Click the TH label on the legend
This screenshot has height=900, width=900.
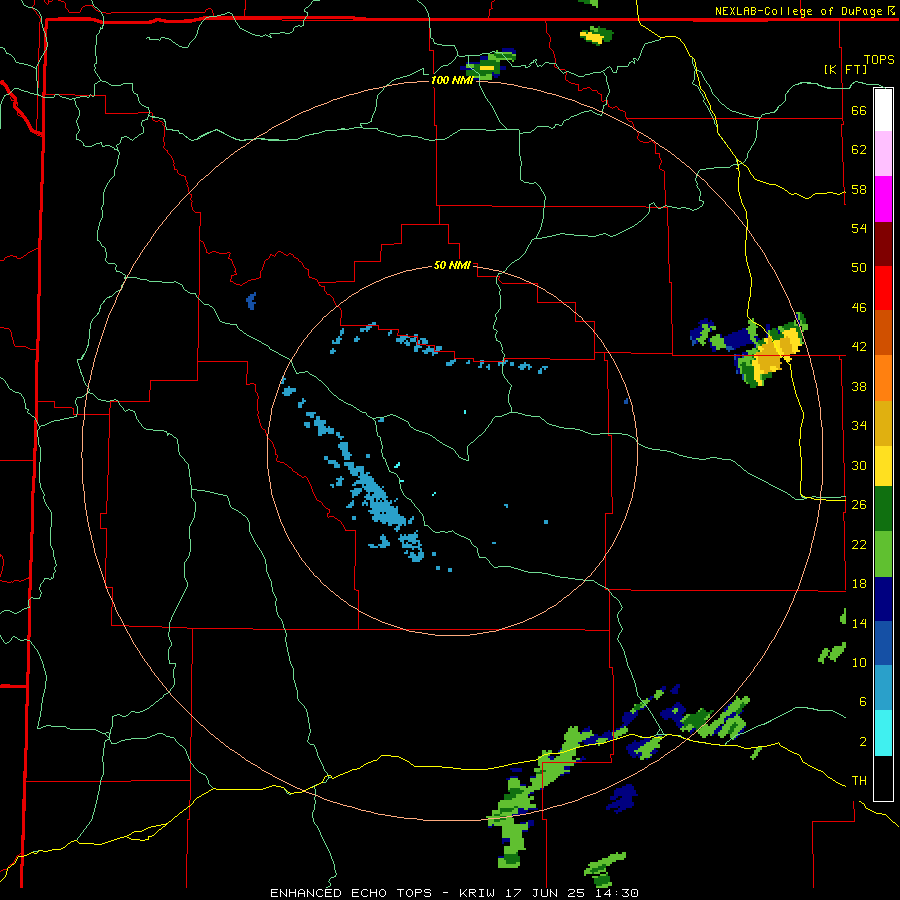point(859,781)
